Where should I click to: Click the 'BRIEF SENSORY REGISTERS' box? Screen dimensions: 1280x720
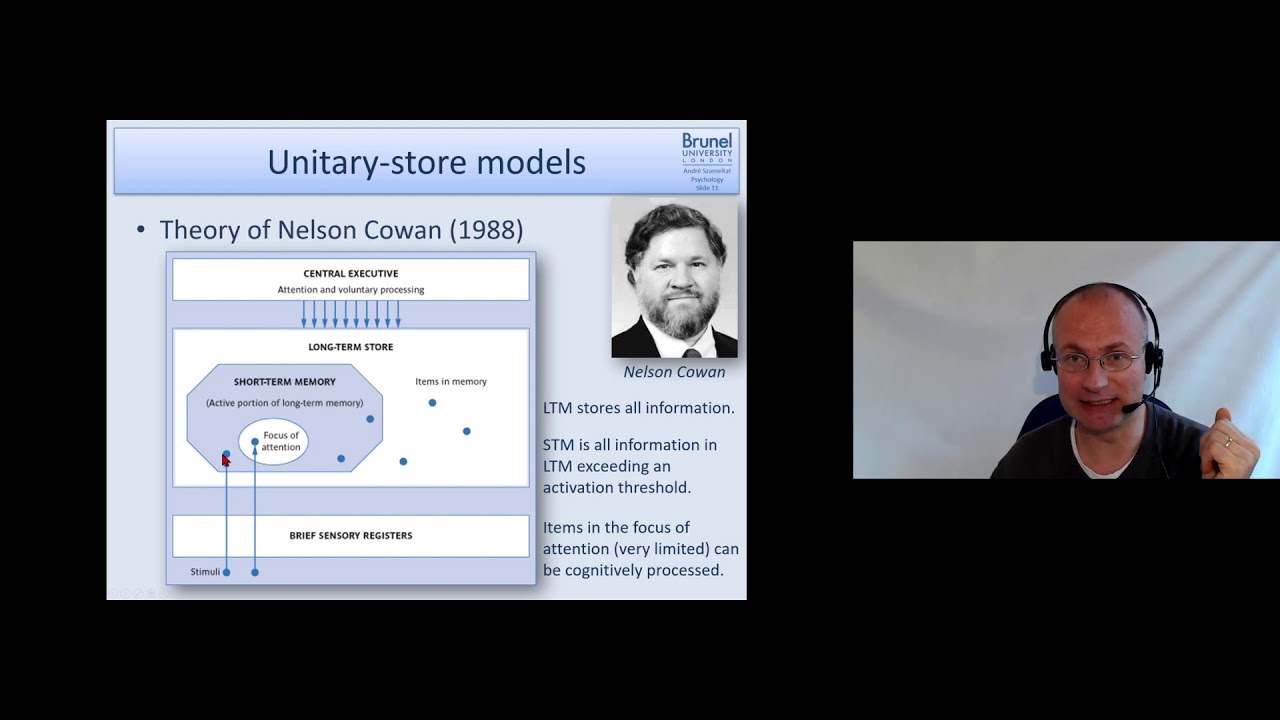(351, 535)
